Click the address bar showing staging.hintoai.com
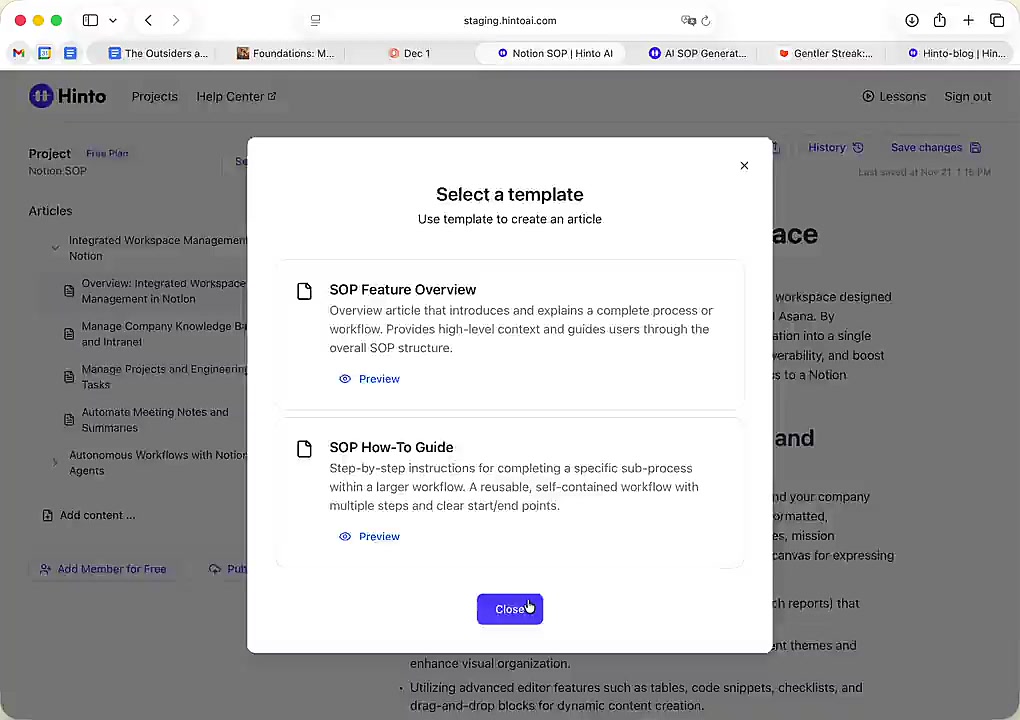The image size is (1020, 720). click(x=510, y=21)
